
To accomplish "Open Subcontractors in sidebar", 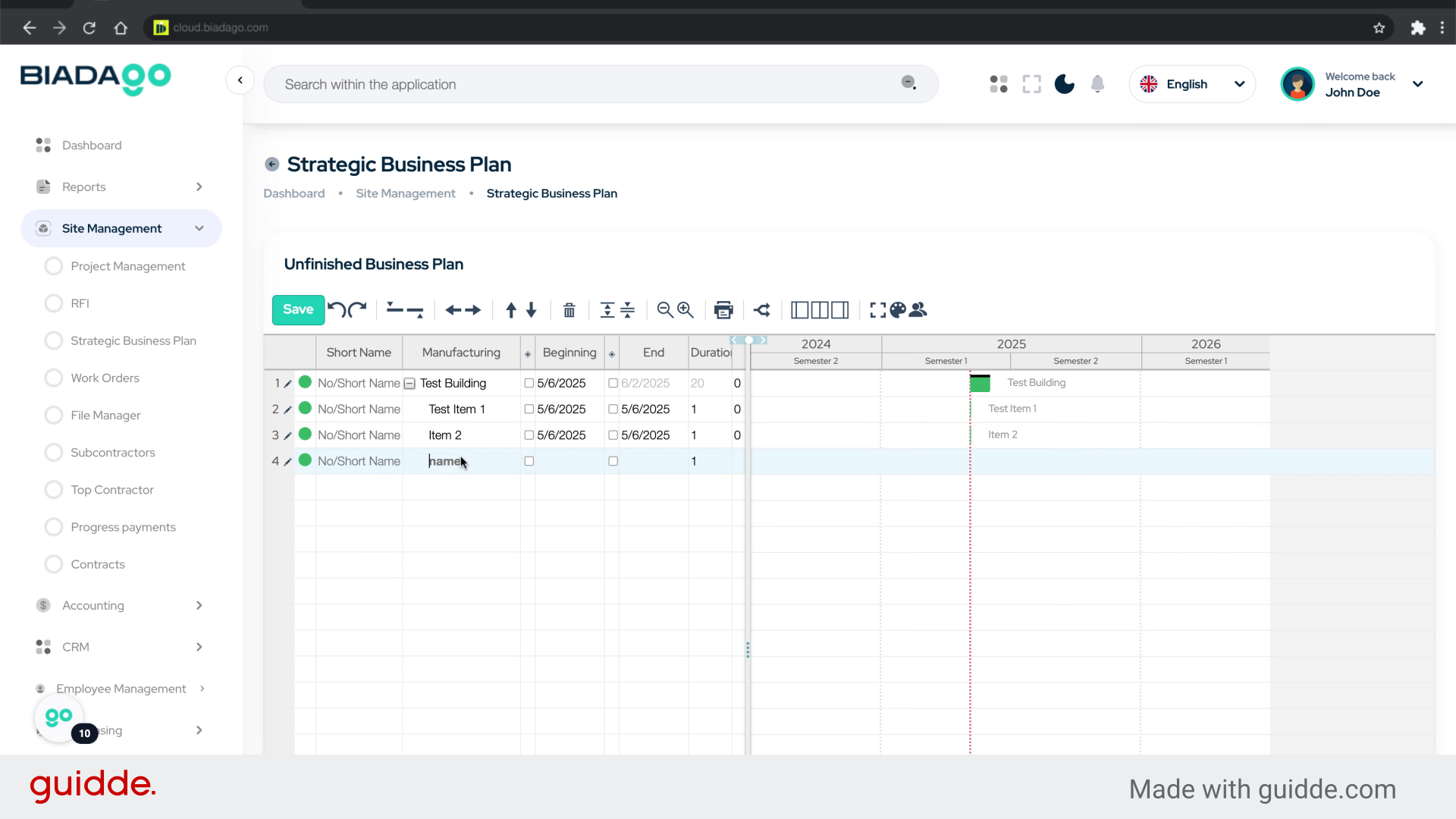I will tap(112, 453).
